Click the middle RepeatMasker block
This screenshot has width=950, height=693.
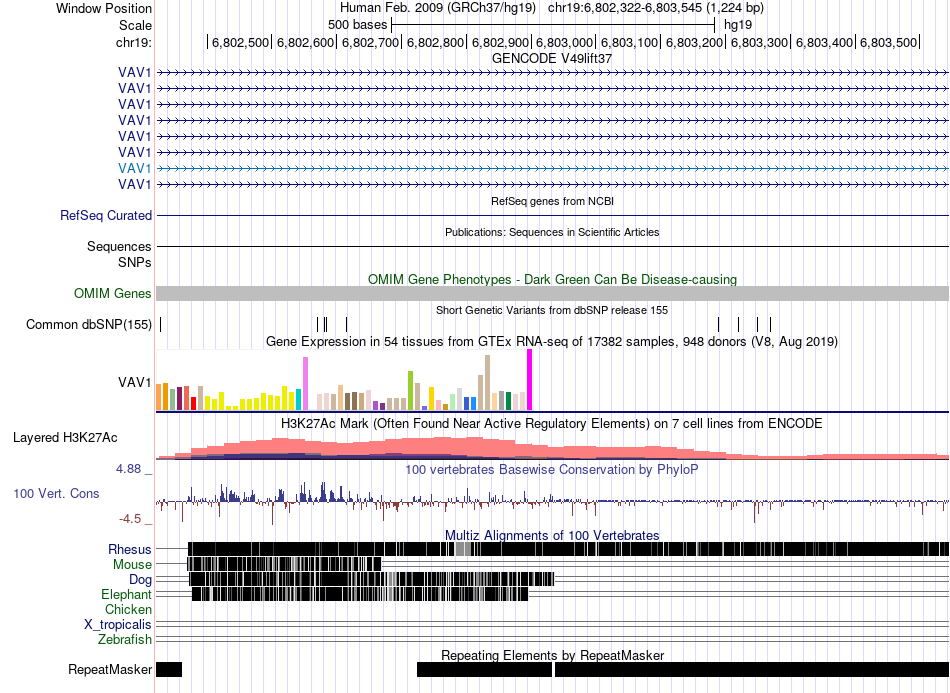485,669
